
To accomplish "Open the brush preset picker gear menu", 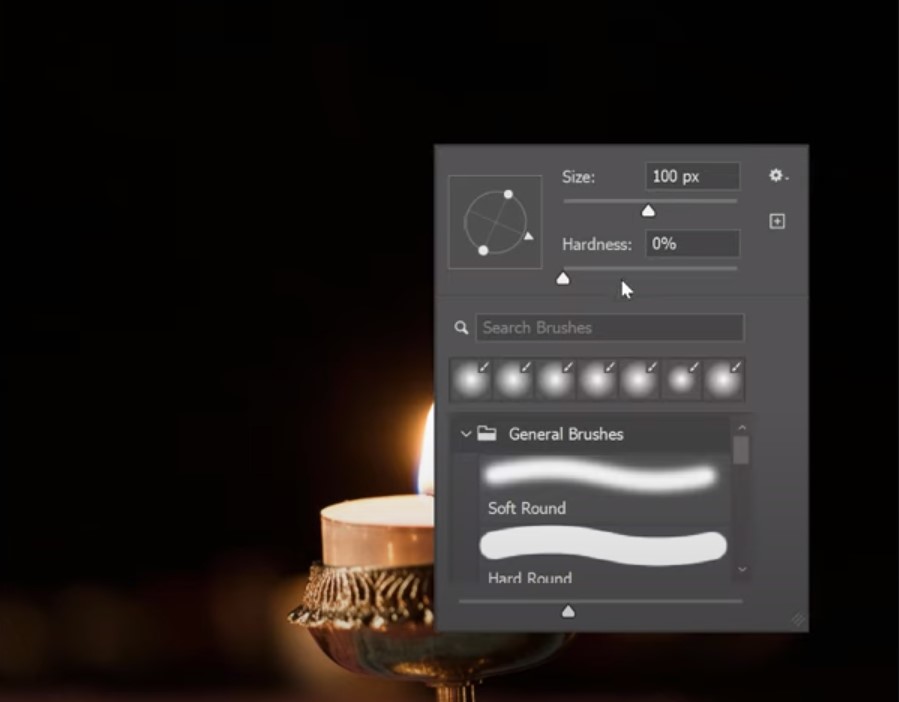I will (x=778, y=176).
